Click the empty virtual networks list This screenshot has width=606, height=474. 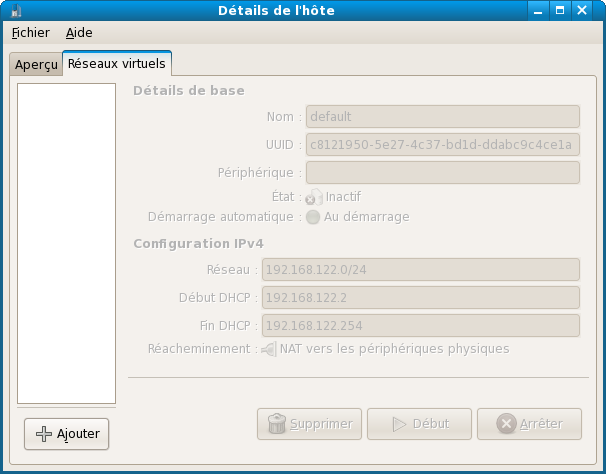pyautogui.click(x=66, y=244)
